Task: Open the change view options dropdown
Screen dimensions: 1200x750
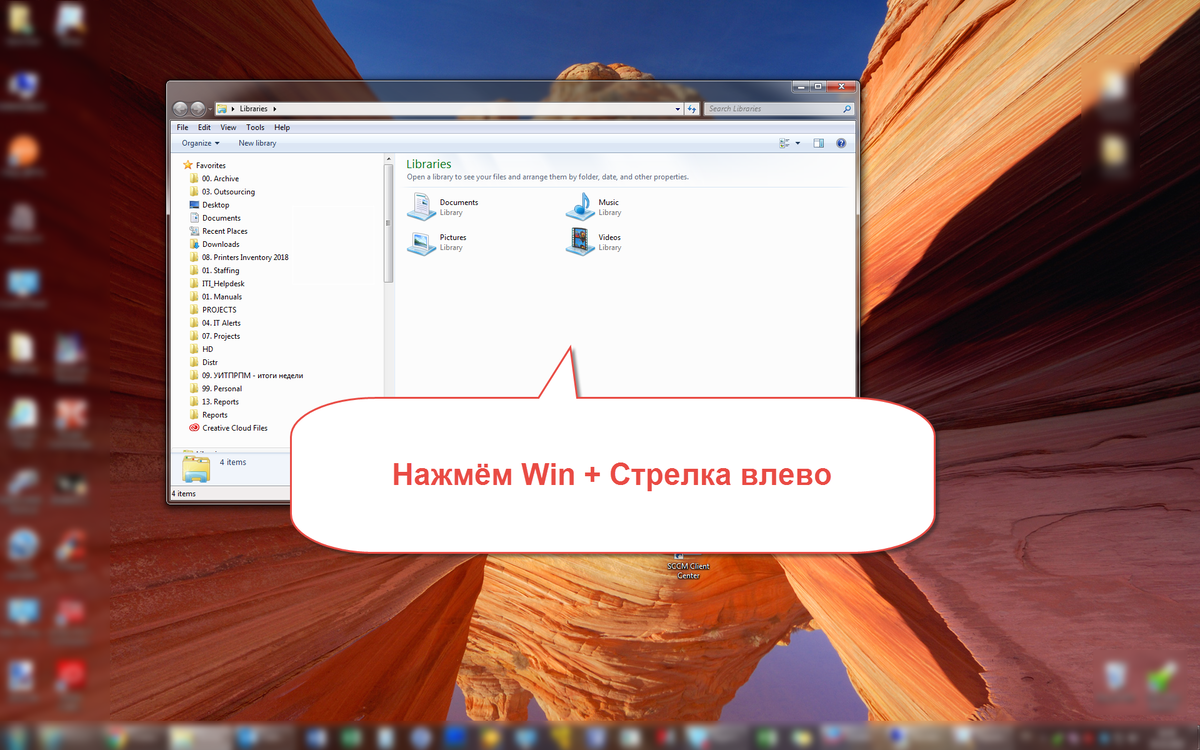Action: click(x=797, y=143)
